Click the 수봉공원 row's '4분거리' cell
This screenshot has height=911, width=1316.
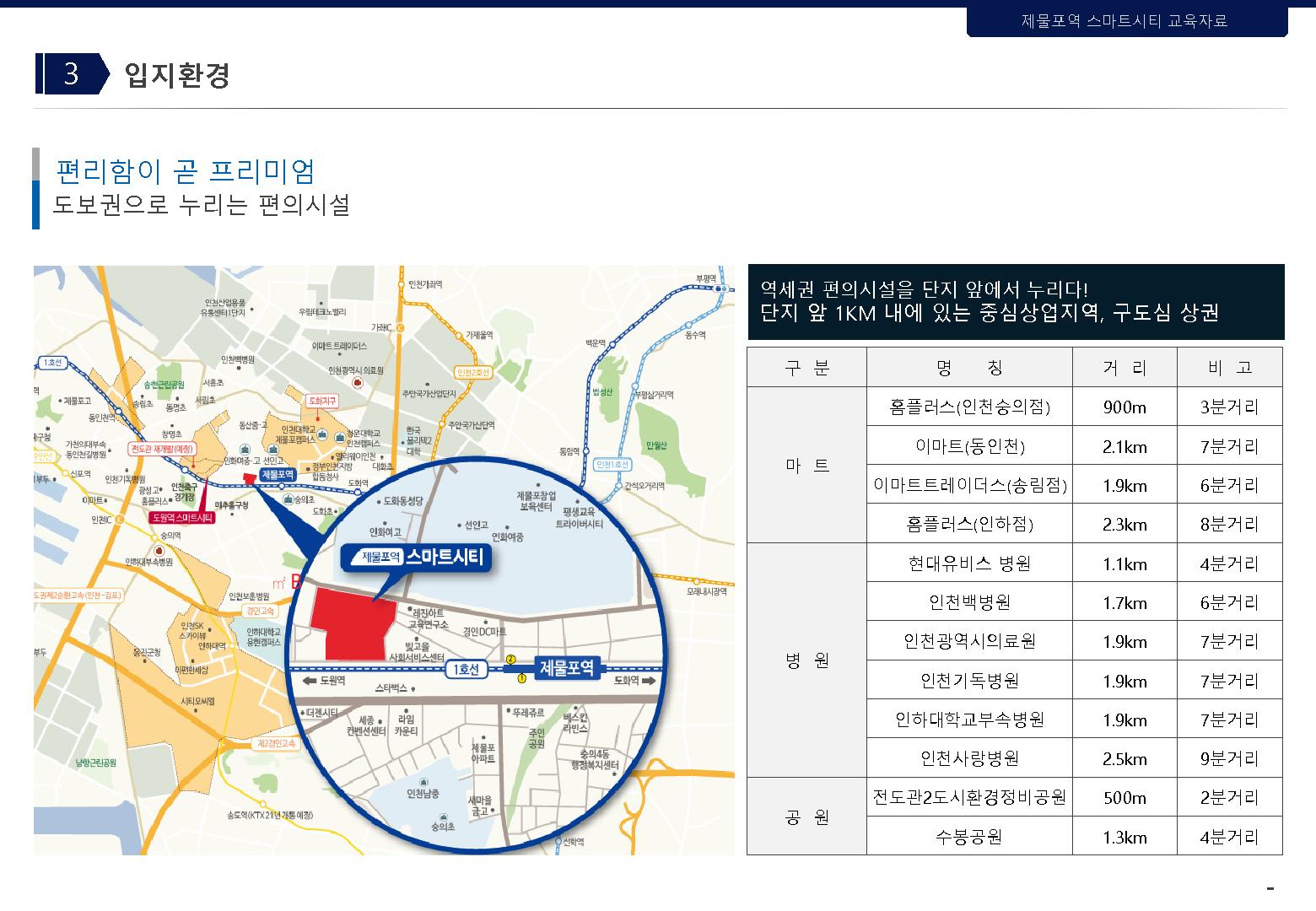pyautogui.click(x=1230, y=837)
